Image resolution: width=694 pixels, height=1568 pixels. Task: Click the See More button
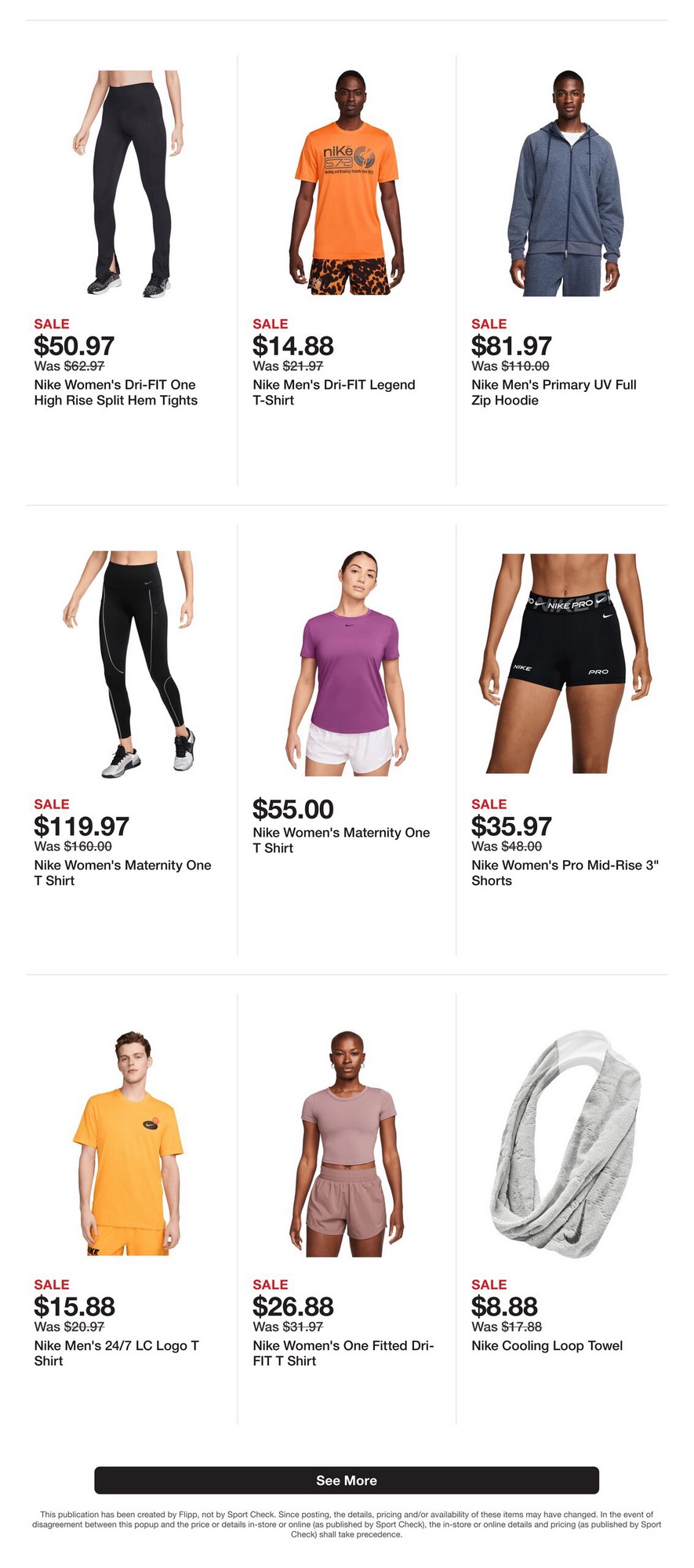coord(347,1480)
